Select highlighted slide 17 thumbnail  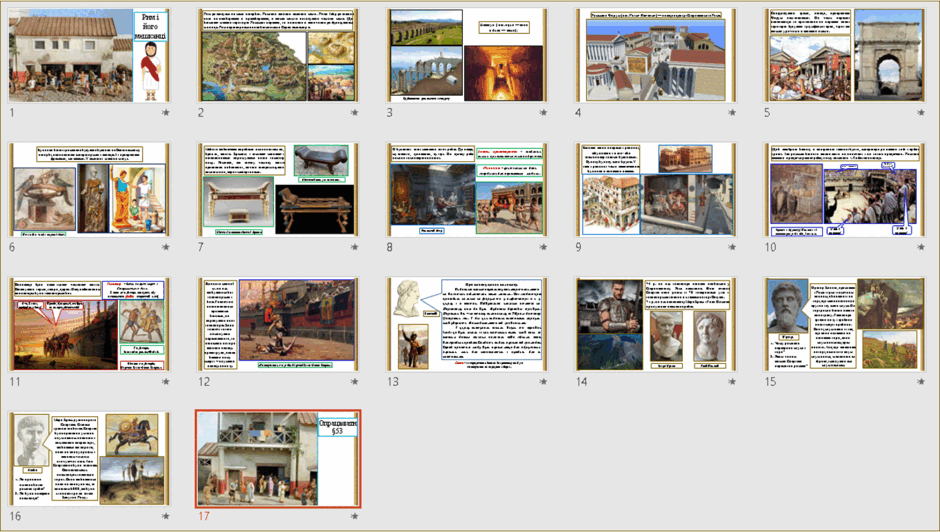[278, 459]
